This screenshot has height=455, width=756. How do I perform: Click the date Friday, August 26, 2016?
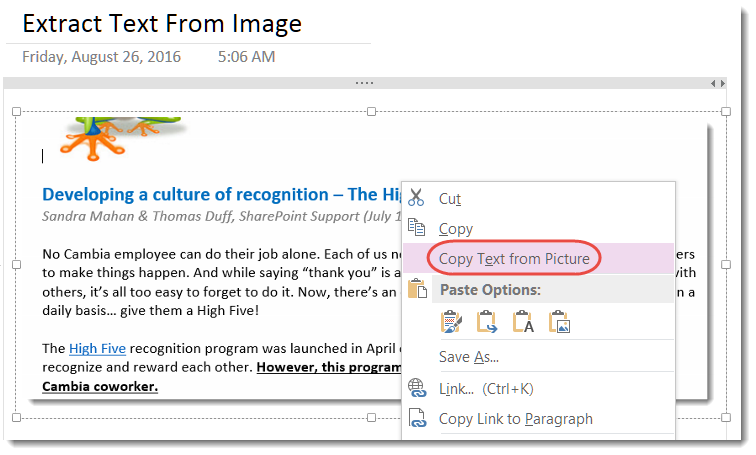tap(102, 57)
